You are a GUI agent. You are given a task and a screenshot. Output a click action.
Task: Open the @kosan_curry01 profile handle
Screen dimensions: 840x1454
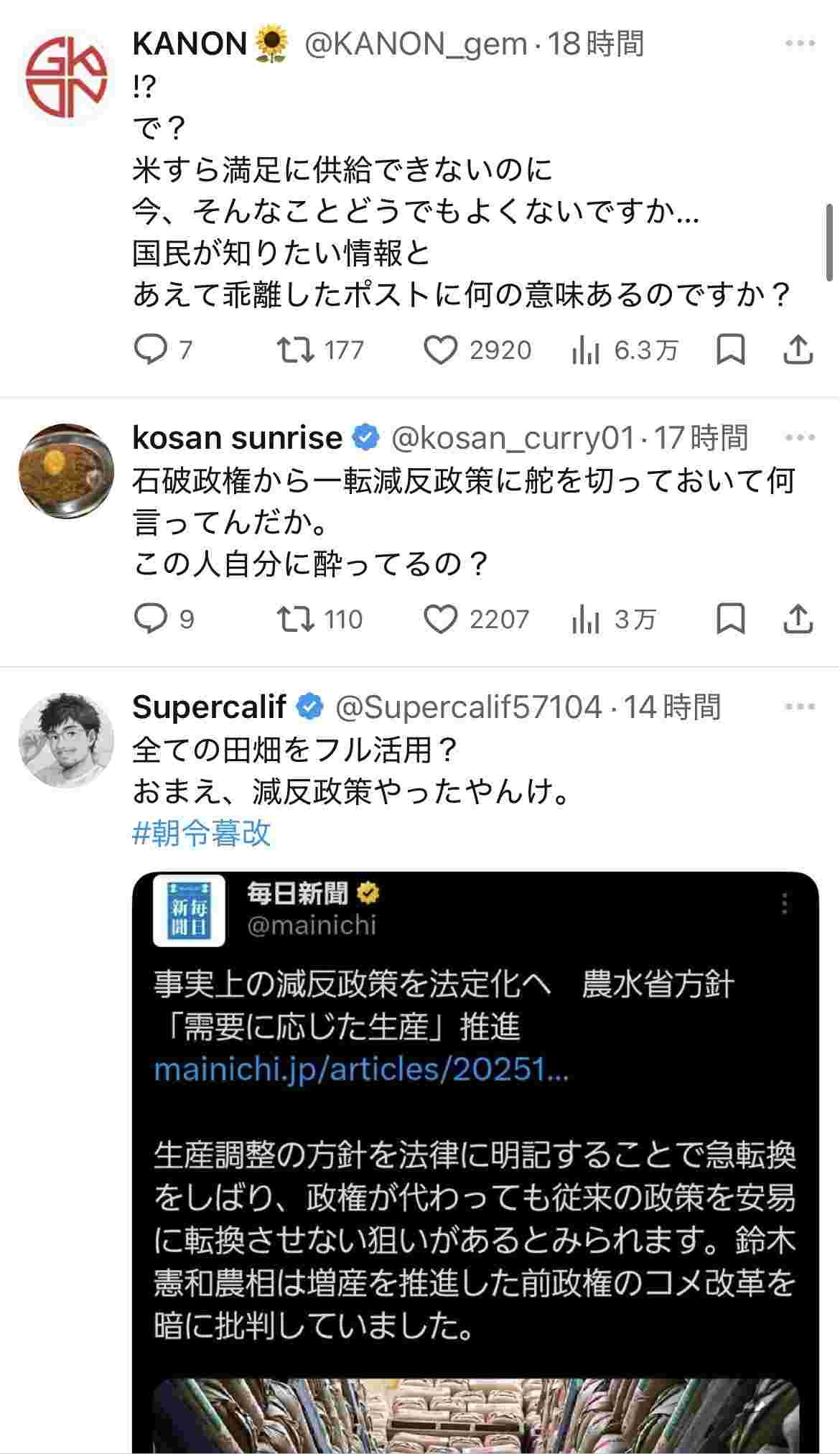click(513, 438)
